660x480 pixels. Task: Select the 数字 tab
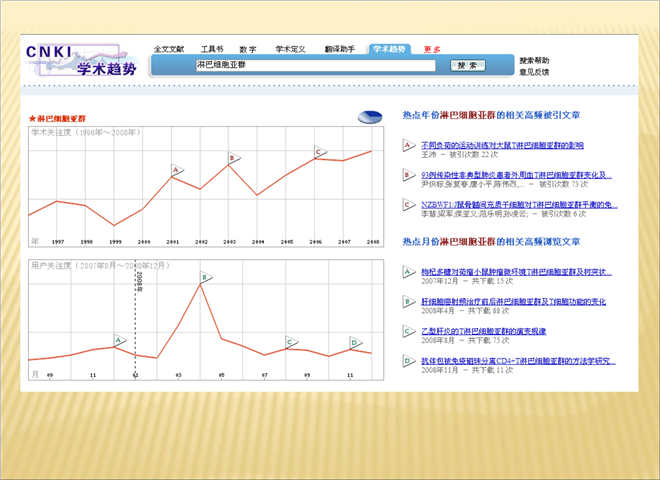pos(246,49)
